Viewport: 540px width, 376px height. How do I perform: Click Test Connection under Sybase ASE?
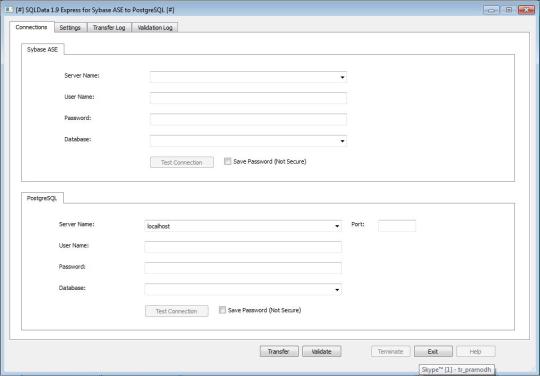point(182,162)
